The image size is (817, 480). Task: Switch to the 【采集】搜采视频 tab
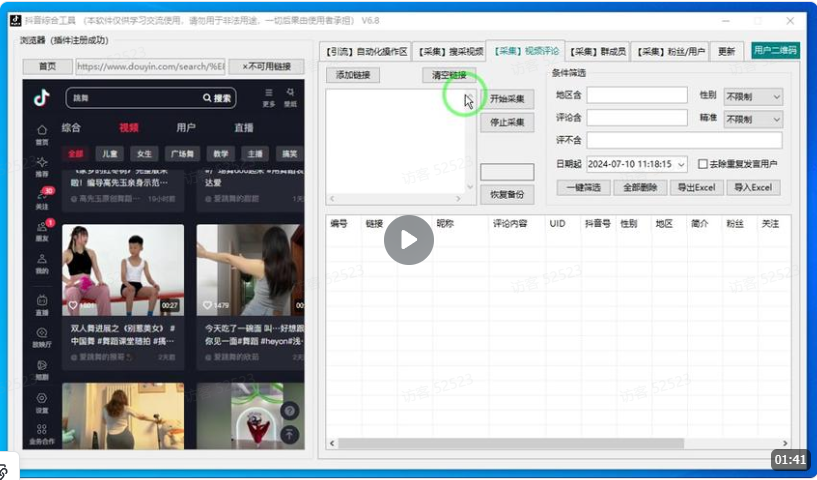point(451,51)
